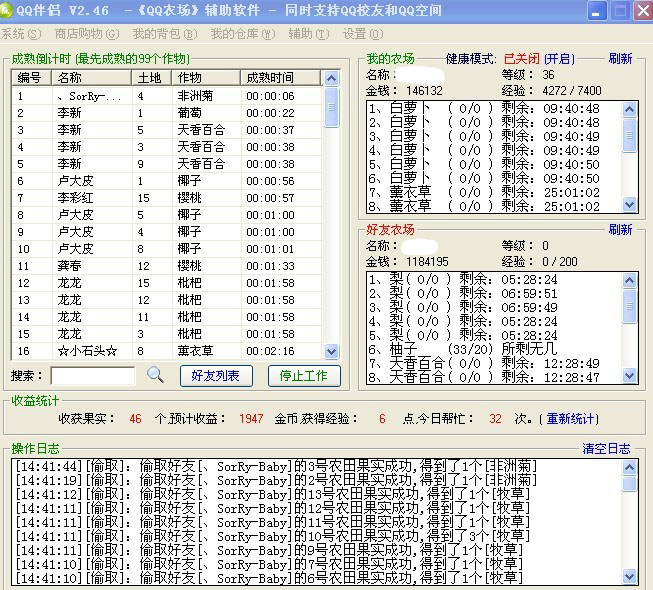Click the QQ伴侣 app icon in title bar
Viewport: 653px width, 590px height.
[6, 10]
